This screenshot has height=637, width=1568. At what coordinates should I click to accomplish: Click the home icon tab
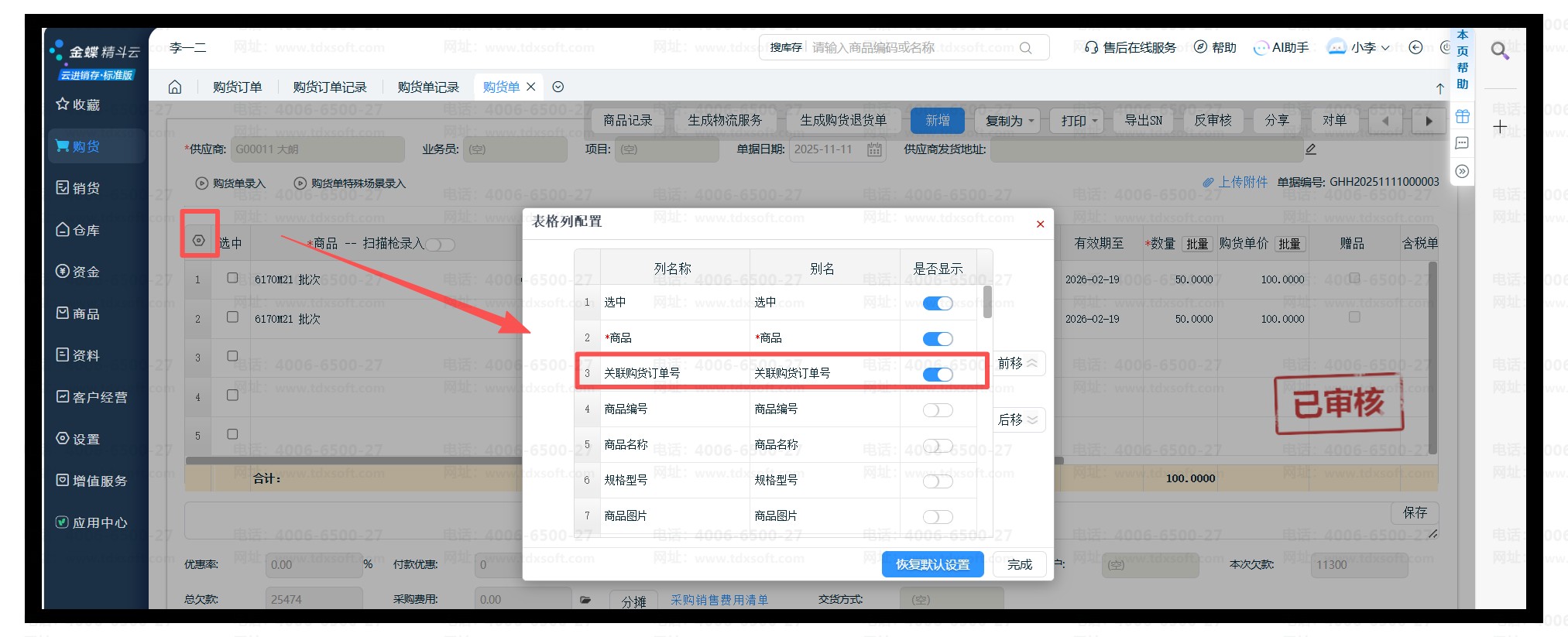175,87
